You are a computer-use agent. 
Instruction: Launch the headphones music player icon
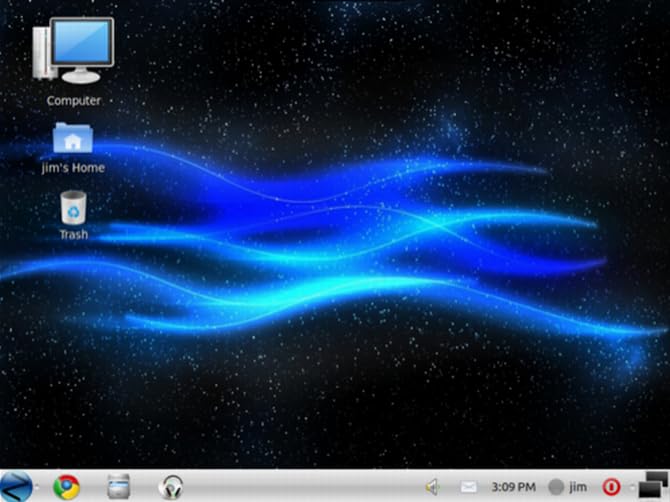pyautogui.click(x=171, y=487)
